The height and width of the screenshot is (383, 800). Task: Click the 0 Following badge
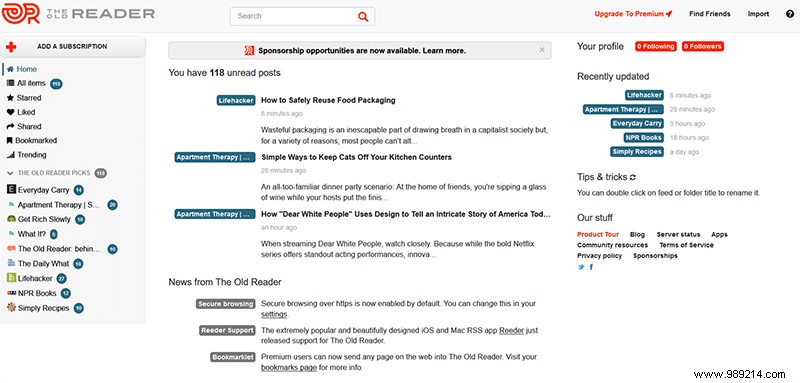(656, 46)
